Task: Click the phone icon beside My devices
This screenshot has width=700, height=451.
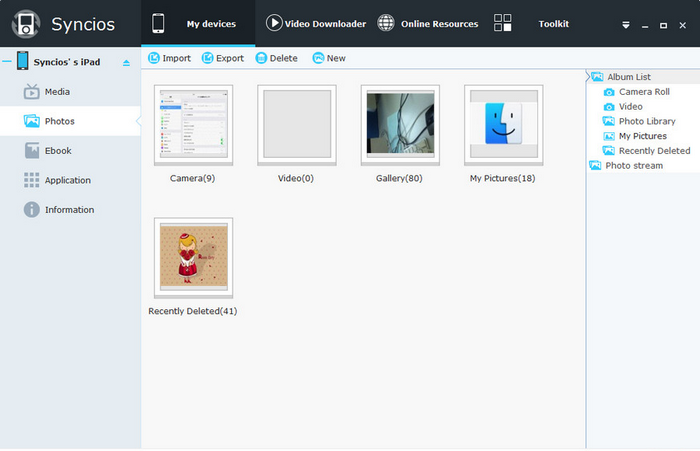Action: pos(158,23)
